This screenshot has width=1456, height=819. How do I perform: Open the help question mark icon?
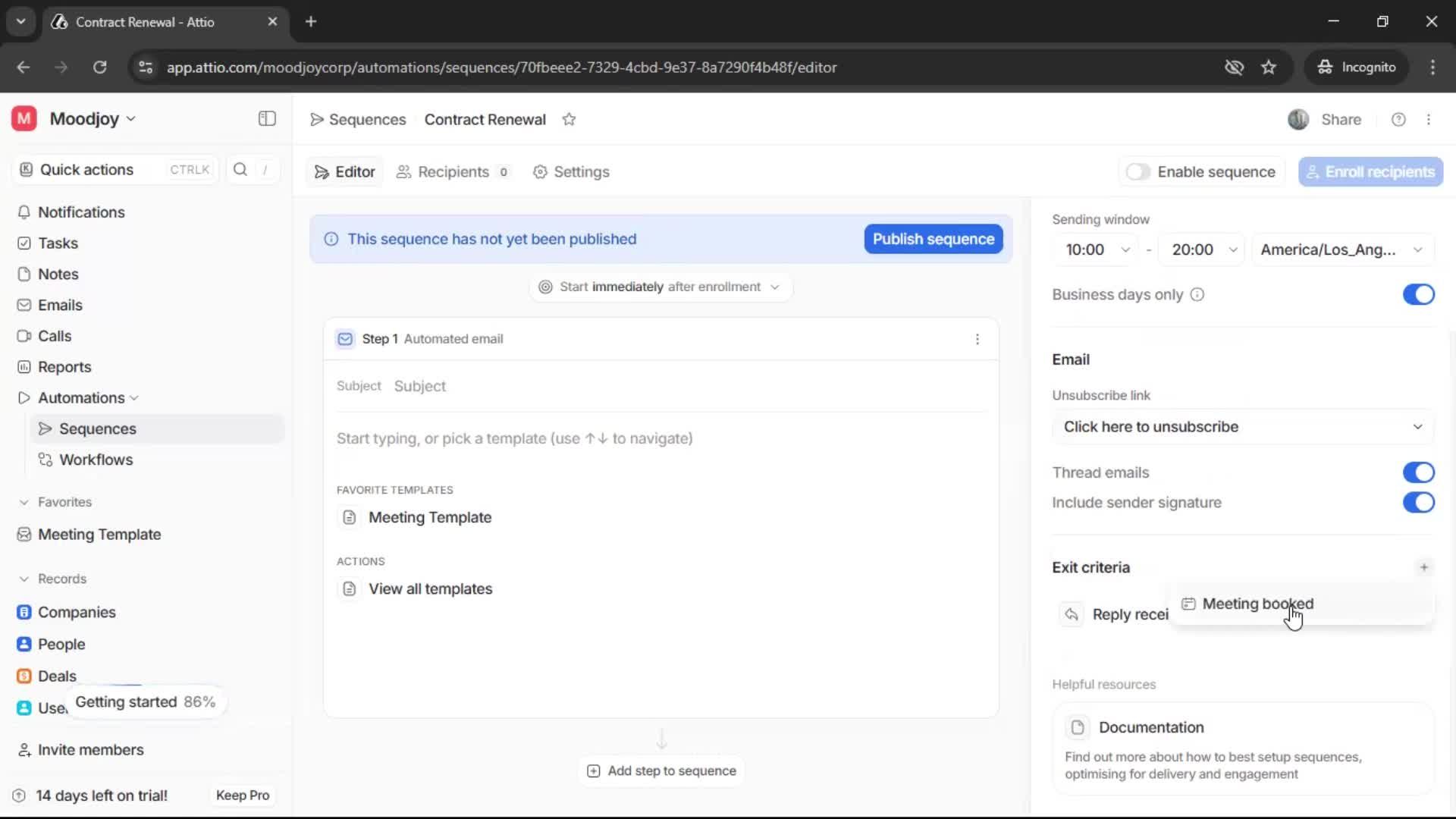(x=1398, y=120)
